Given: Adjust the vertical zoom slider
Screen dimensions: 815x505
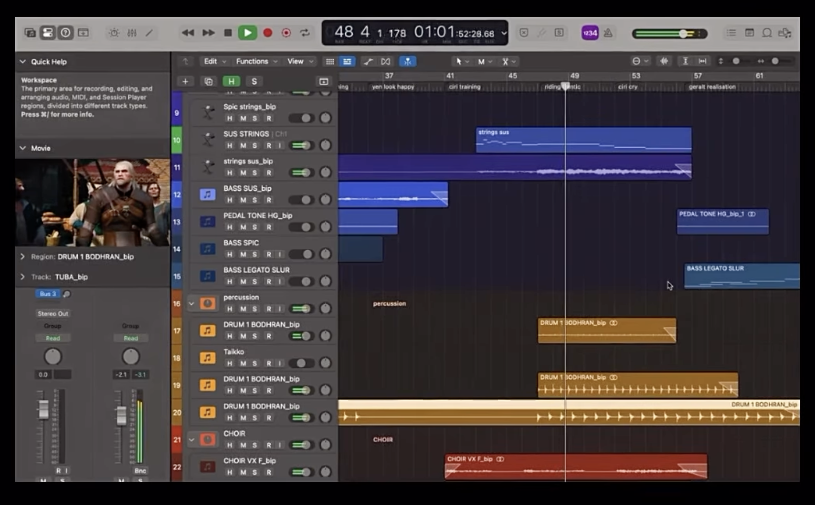Looking at the screenshot, I should point(736,61).
